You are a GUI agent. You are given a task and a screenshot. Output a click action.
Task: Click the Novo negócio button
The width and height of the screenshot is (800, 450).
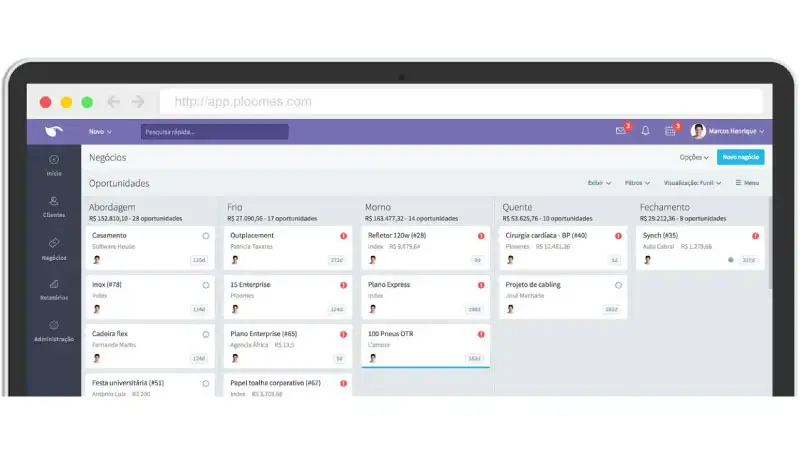740,157
